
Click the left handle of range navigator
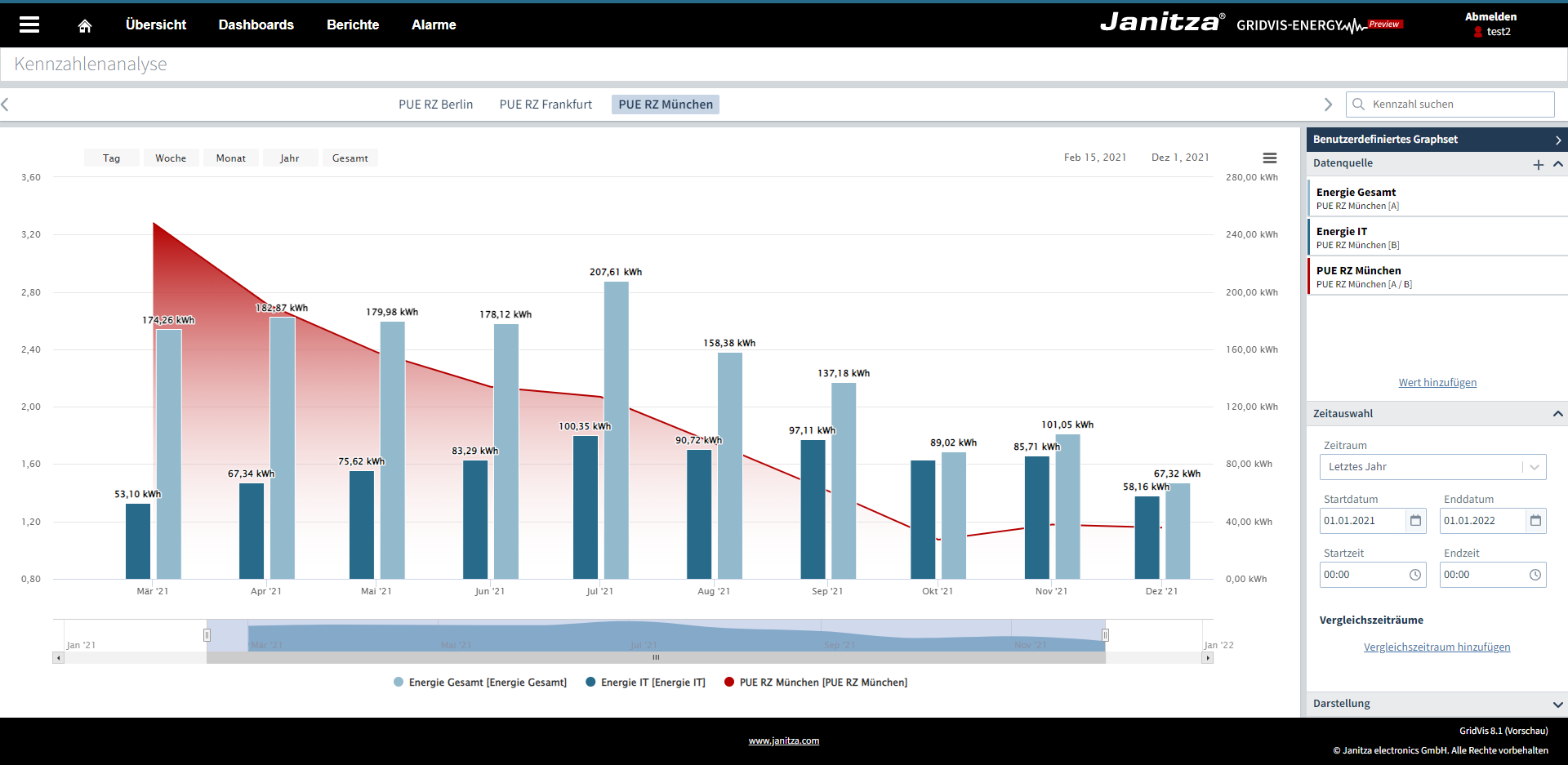pyautogui.click(x=207, y=635)
